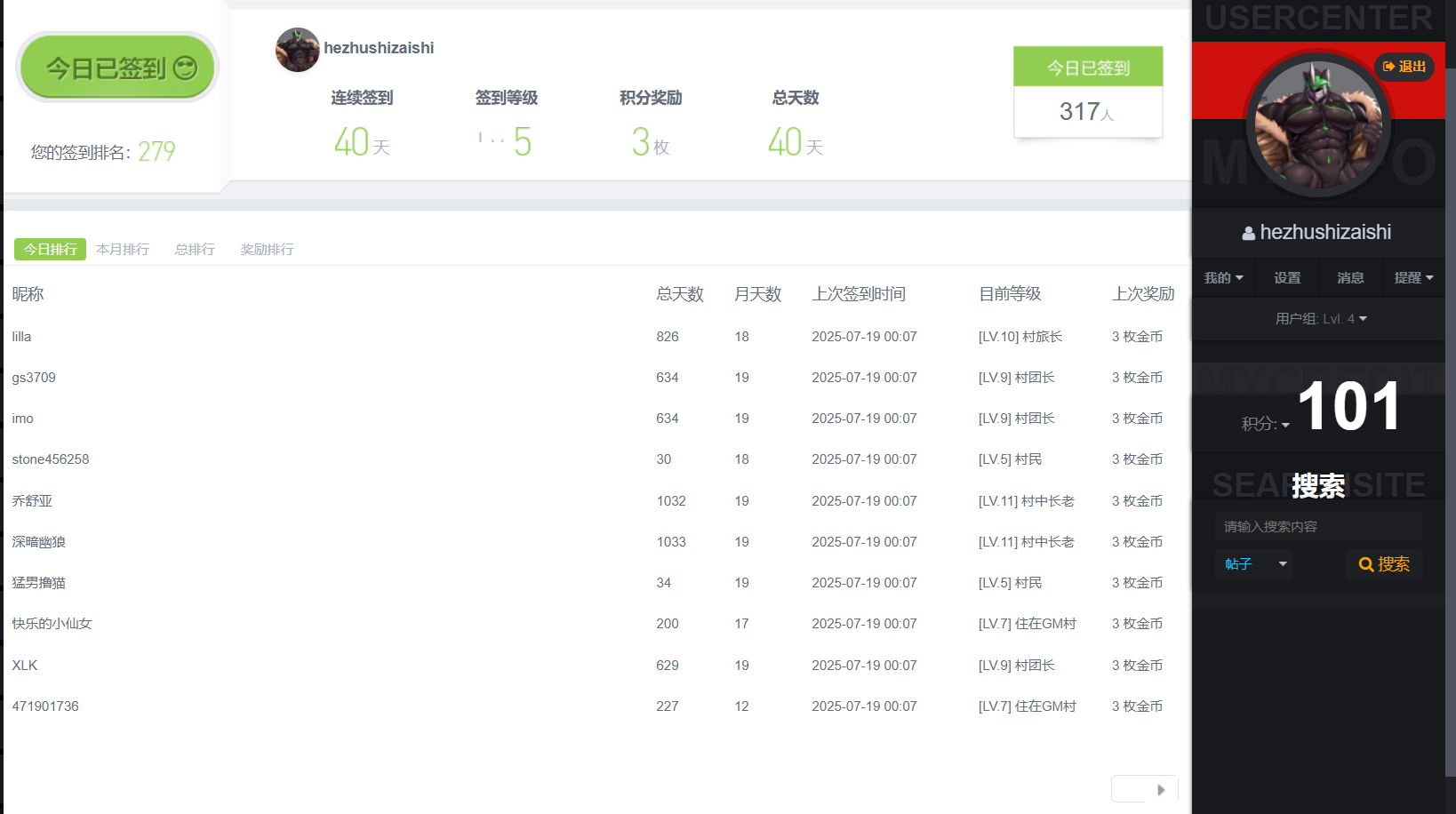Switch to the 本月排行 tab
Screen dimensions: 1456x814
tap(123, 250)
